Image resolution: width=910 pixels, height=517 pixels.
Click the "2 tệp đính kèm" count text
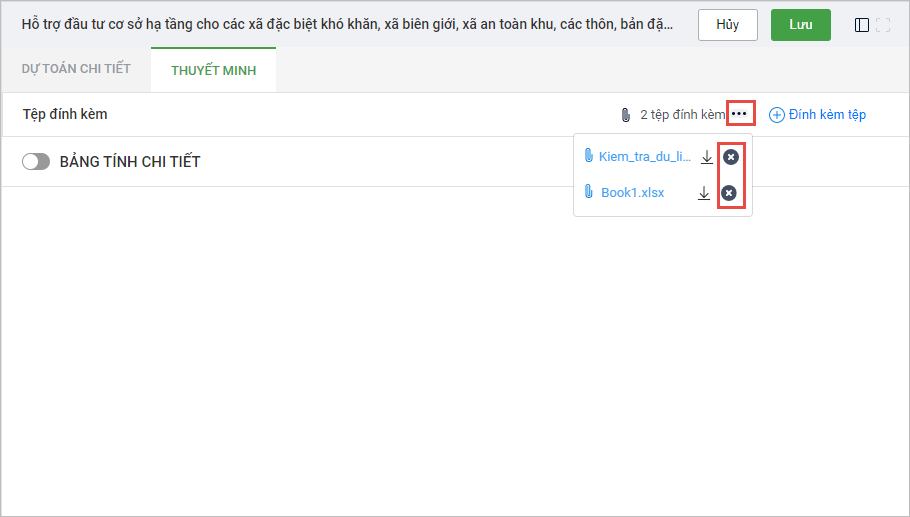[x=682, y=115]
